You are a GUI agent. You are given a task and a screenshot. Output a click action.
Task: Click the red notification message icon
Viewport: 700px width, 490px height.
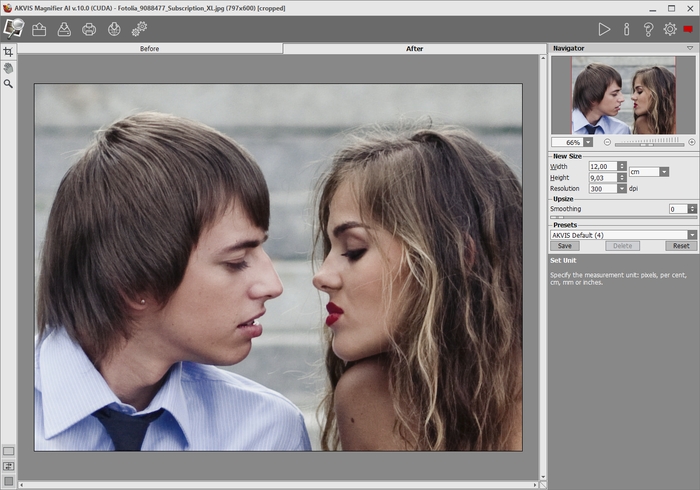point(688,29)
